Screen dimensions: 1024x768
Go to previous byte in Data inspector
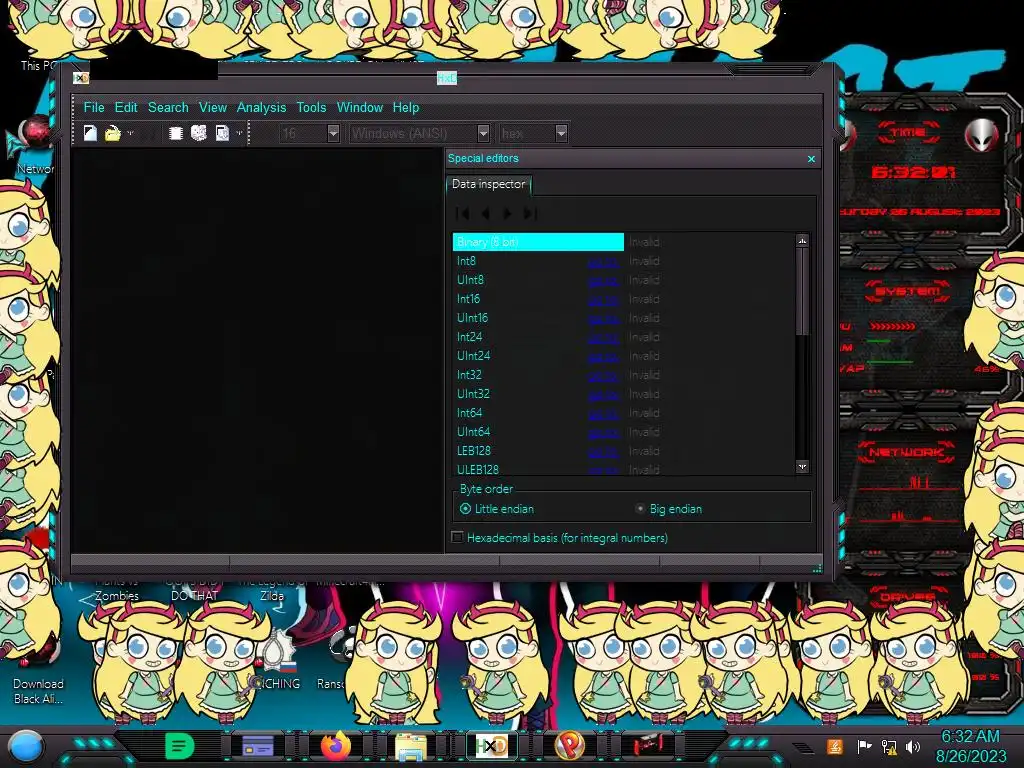pyautogui.click(x=485, y=214)
